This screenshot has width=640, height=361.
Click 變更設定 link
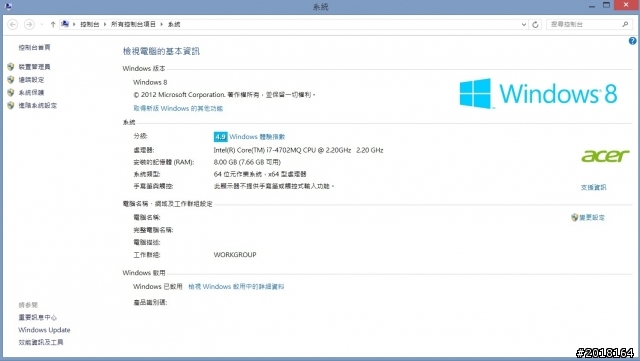592,218
